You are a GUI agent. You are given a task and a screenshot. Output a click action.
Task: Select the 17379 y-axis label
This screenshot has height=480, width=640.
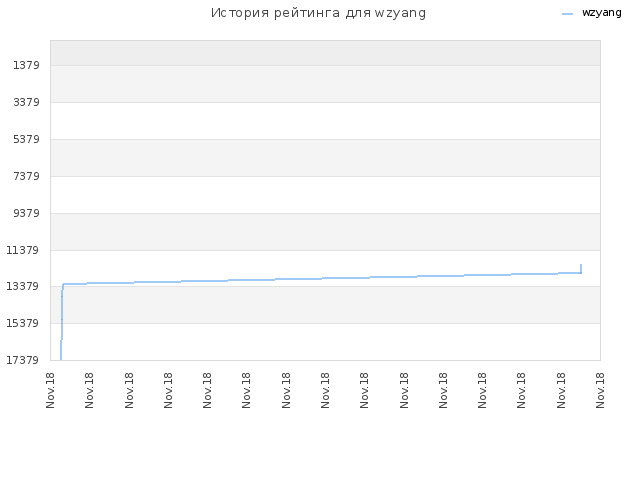[x=22, y=360]
